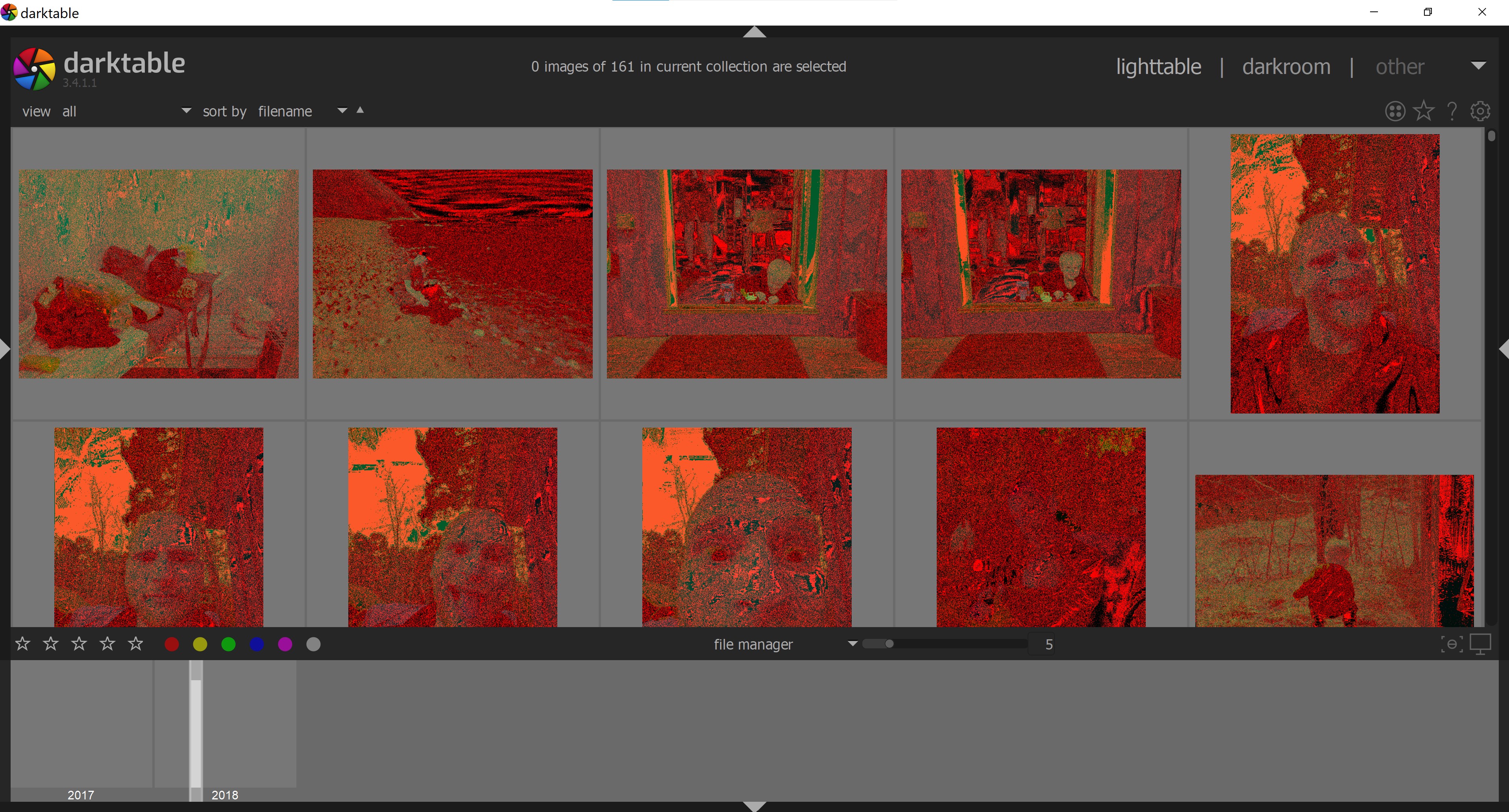Select the third top-row window thumbnail

point(746,274)
